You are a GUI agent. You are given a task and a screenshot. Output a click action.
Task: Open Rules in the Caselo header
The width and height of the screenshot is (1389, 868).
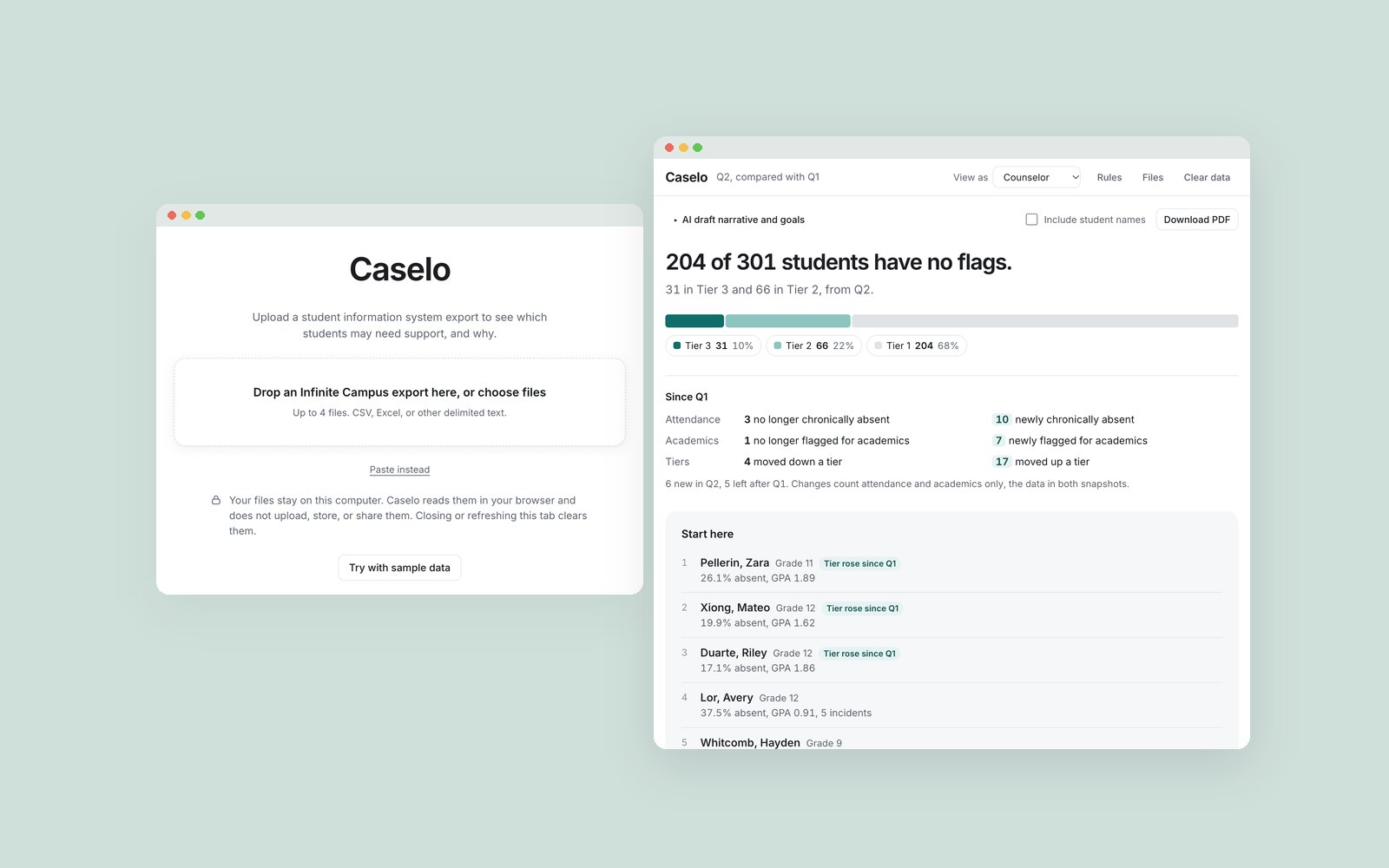tap(1109, 177)
